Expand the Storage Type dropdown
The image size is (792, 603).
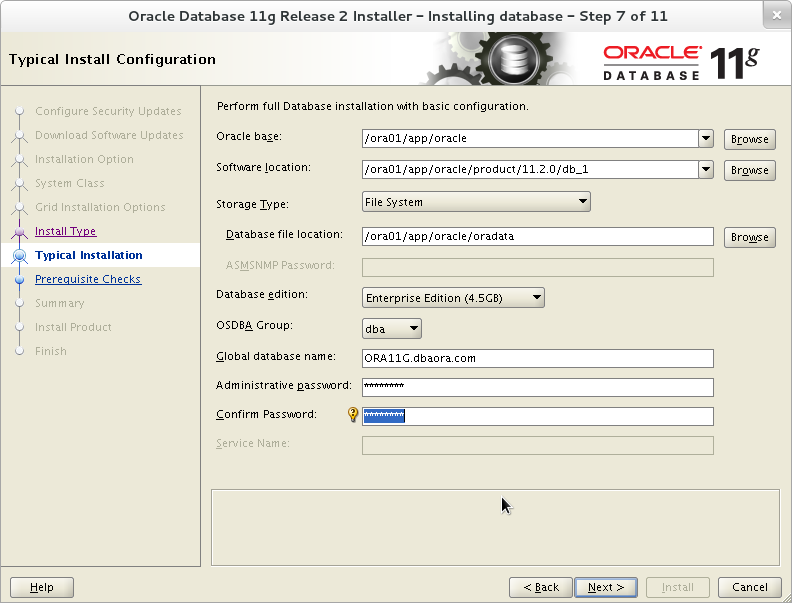pos(476,202)
